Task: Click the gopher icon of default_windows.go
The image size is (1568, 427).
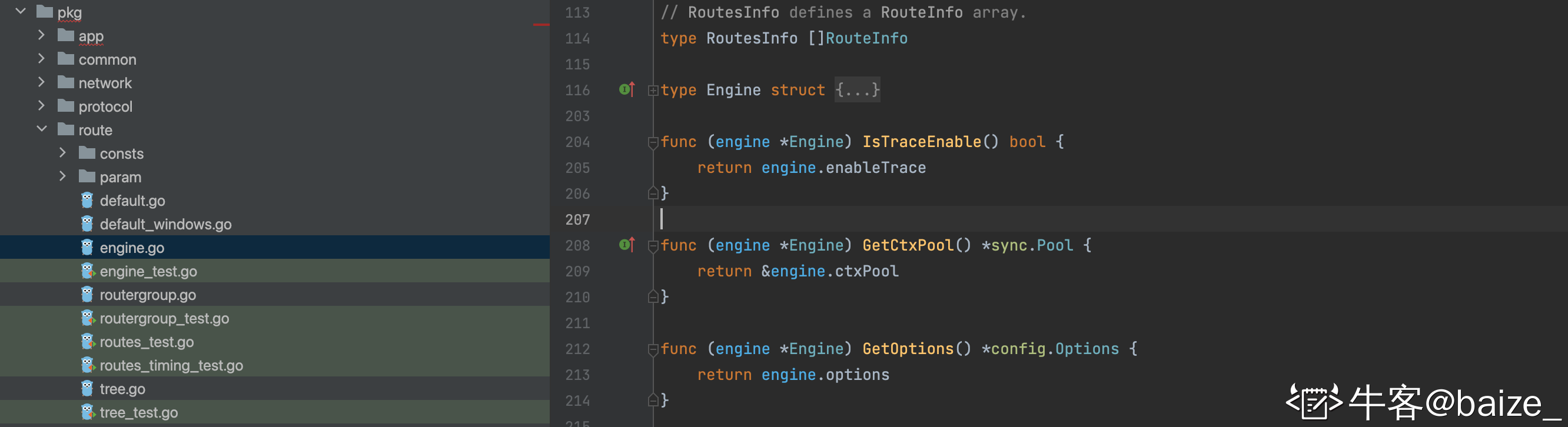Action: pos(87,223)
